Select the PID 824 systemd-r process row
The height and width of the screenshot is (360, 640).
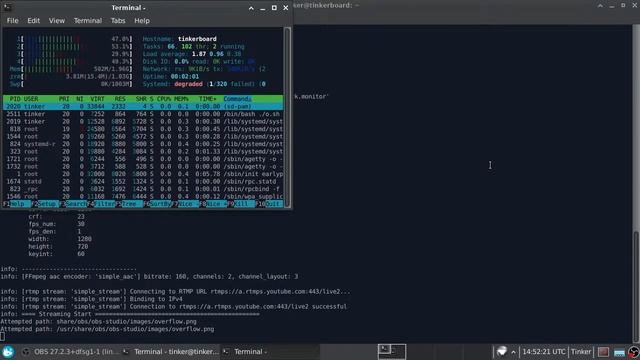143,144
